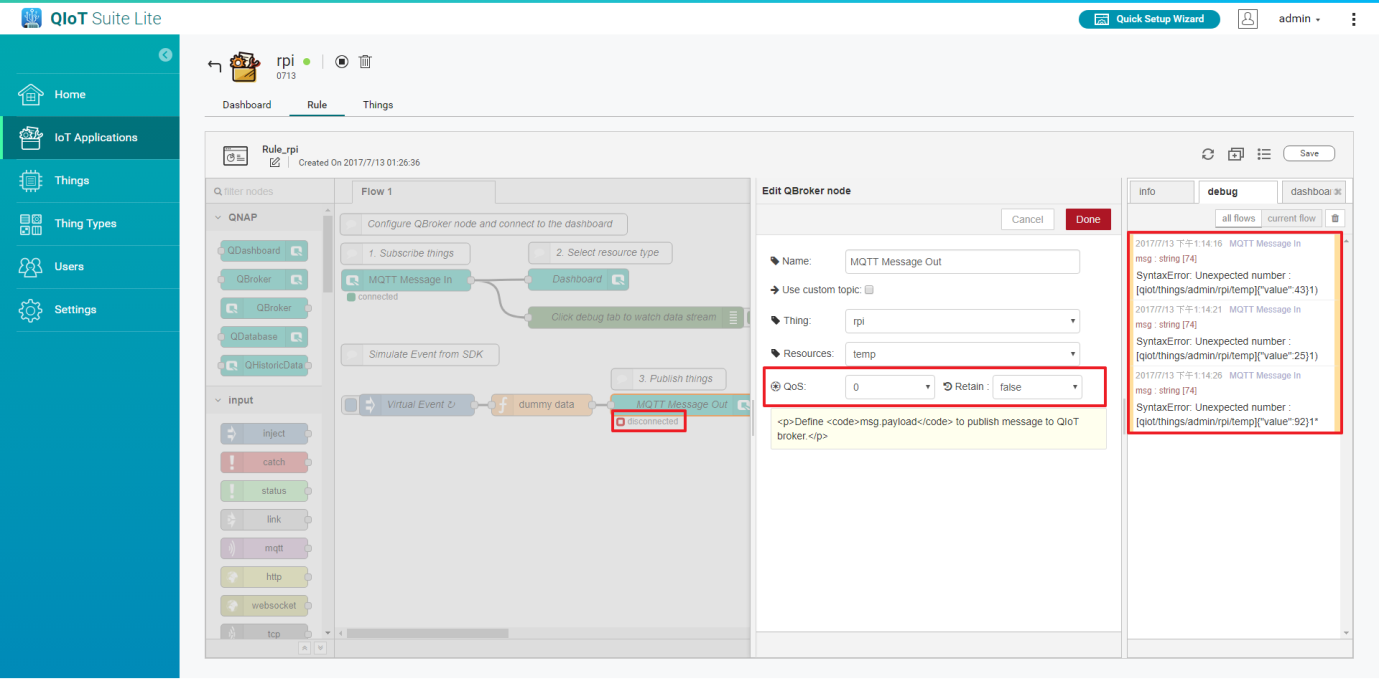Collapse the left sidebar with arrow icon
Viewport: 1379px width, 681px height.
tap(165, 55)
